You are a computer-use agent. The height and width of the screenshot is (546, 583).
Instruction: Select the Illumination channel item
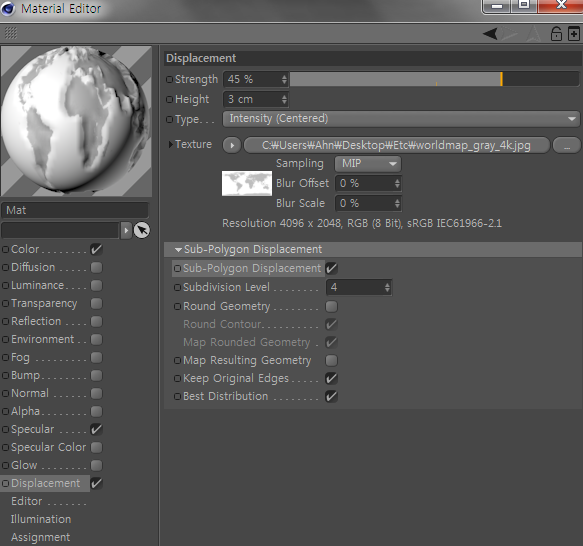click(x=41, y=519)
